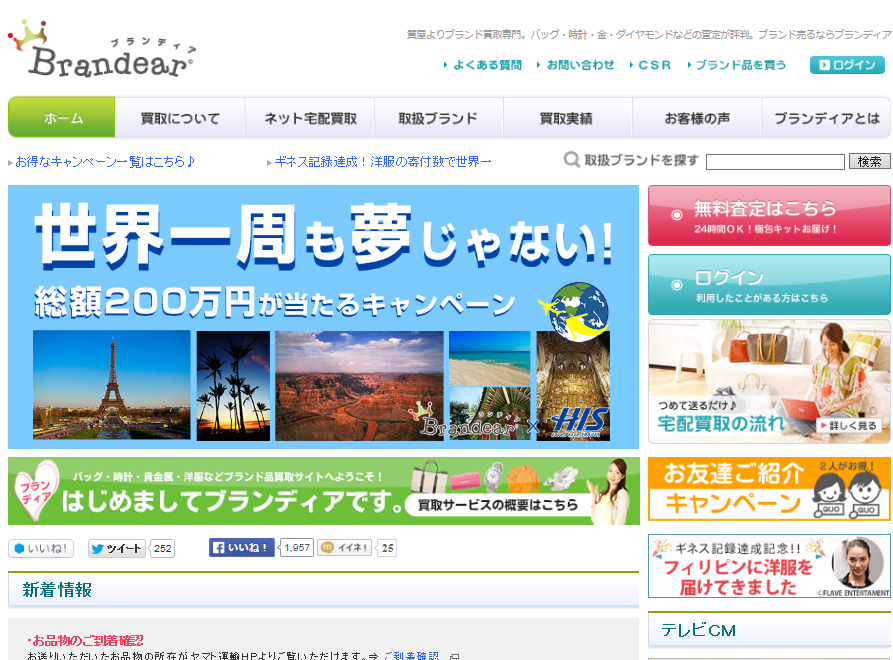Click the Hatena いいね! share button
Screen dimensions: 893x660
pyautogui.click(x=41, y=548)
